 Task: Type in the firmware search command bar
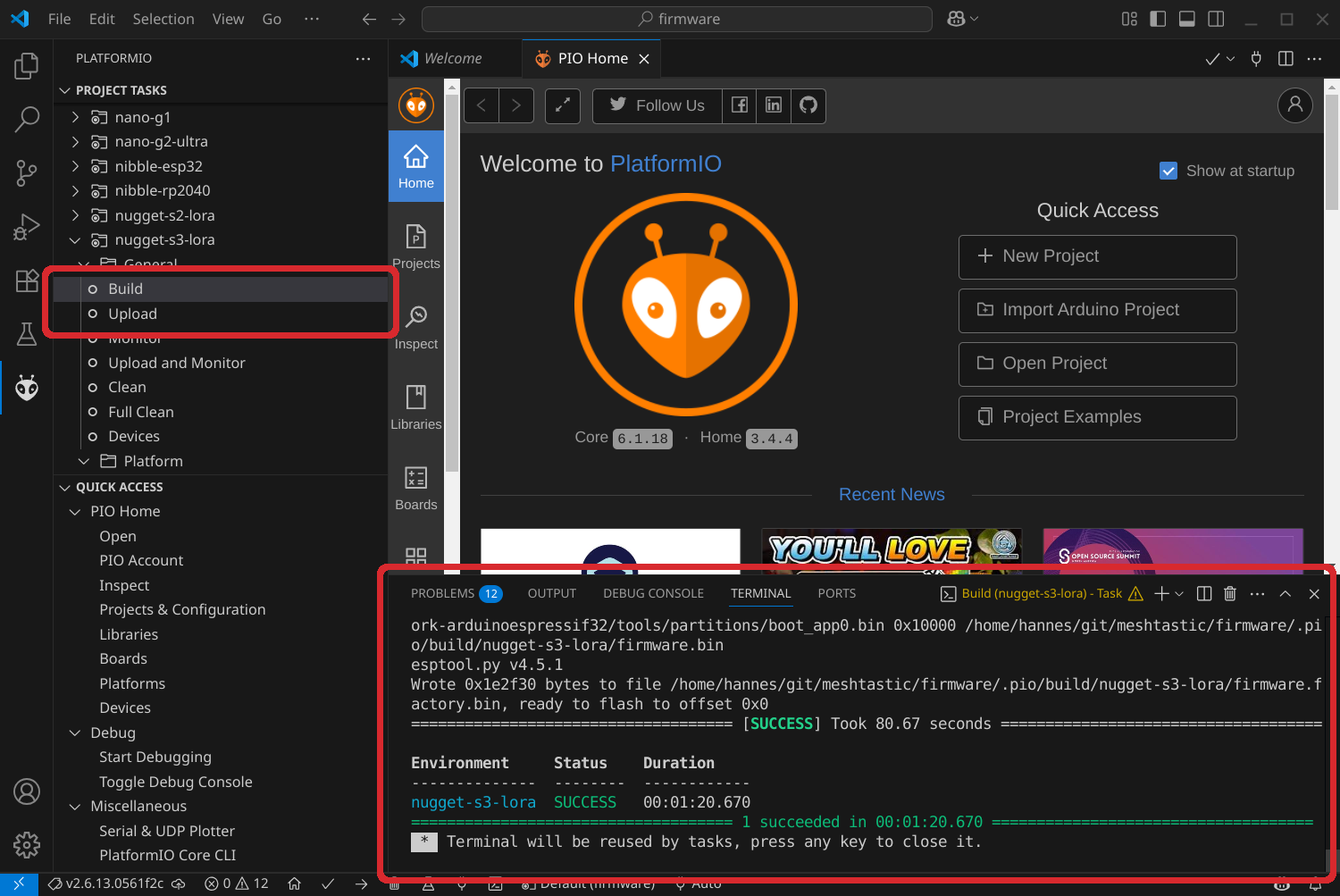(x=677, y=19)
